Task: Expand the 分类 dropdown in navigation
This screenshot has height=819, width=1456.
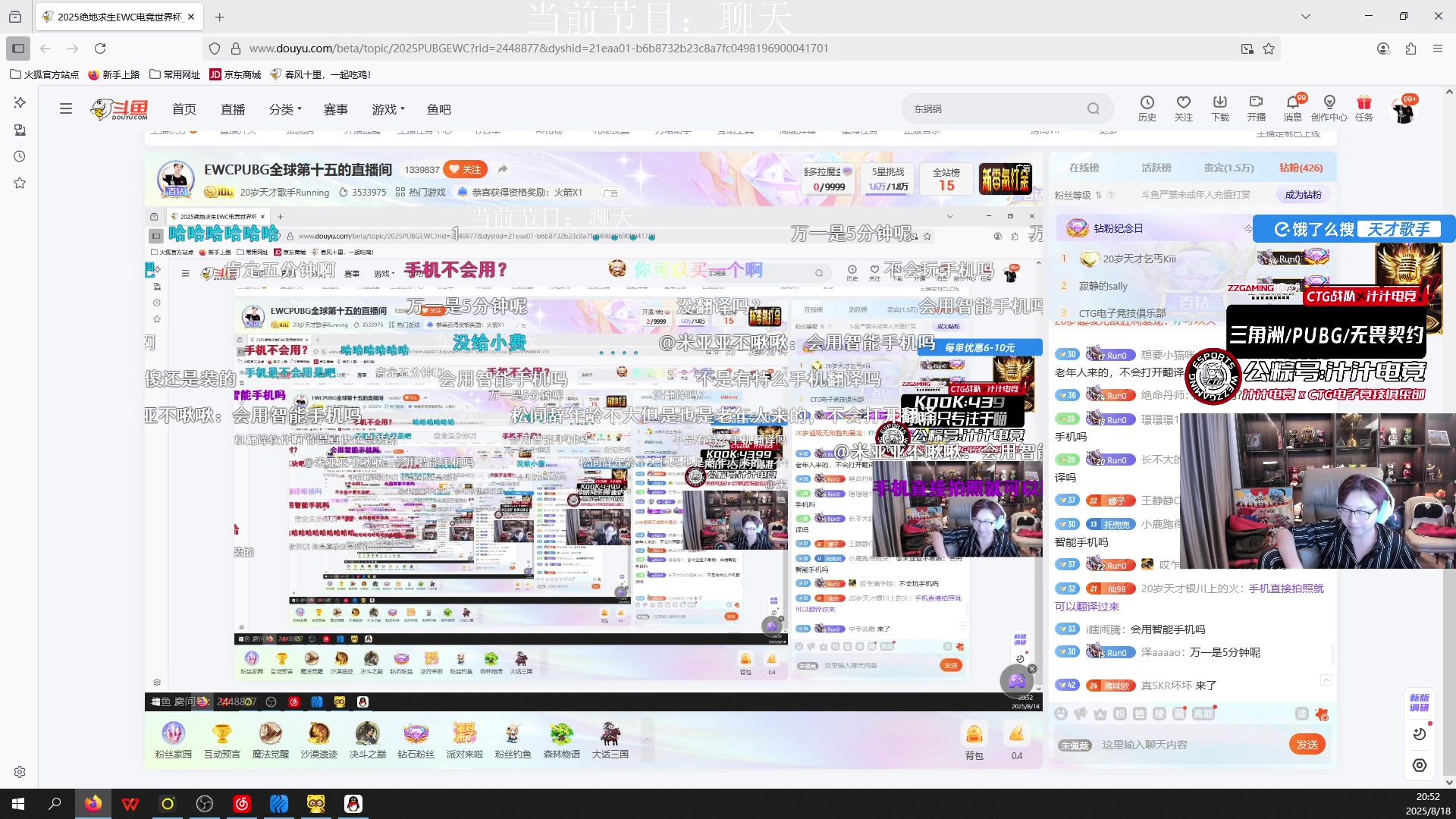Action: click(x=285, y=109)
